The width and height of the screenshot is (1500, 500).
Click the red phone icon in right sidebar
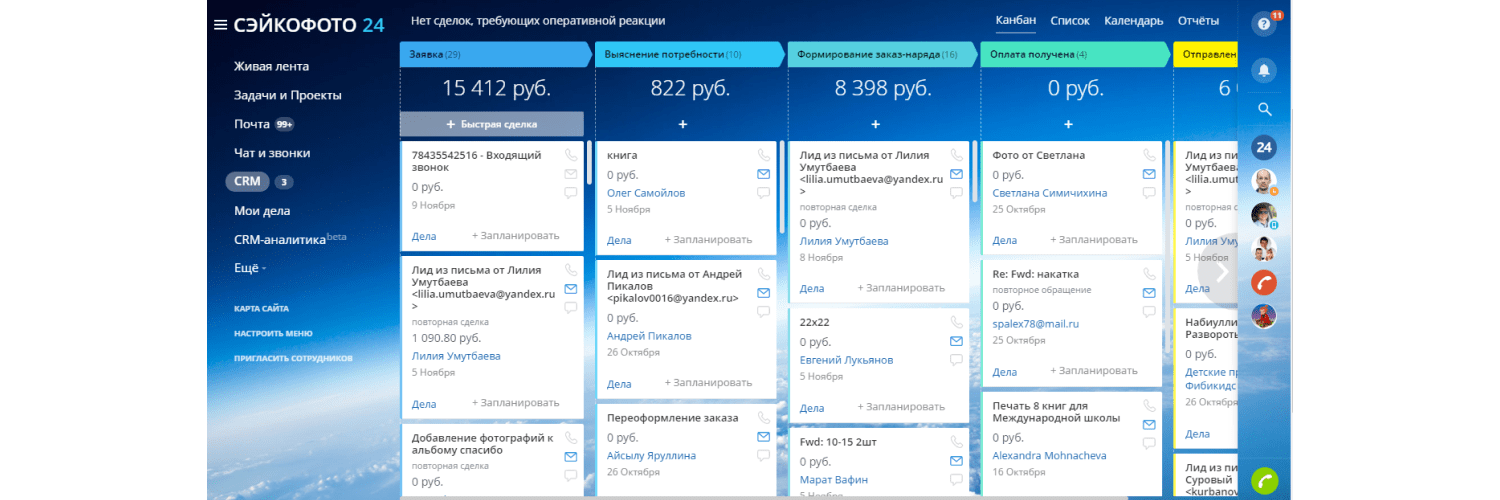(1264, 282)
